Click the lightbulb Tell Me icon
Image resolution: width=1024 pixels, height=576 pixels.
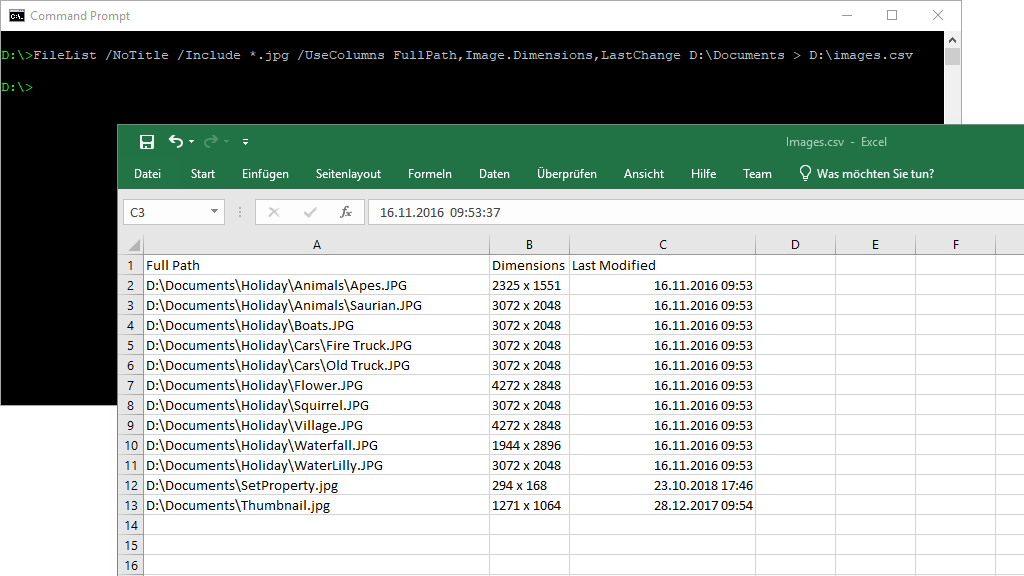(x=805, y=173)
